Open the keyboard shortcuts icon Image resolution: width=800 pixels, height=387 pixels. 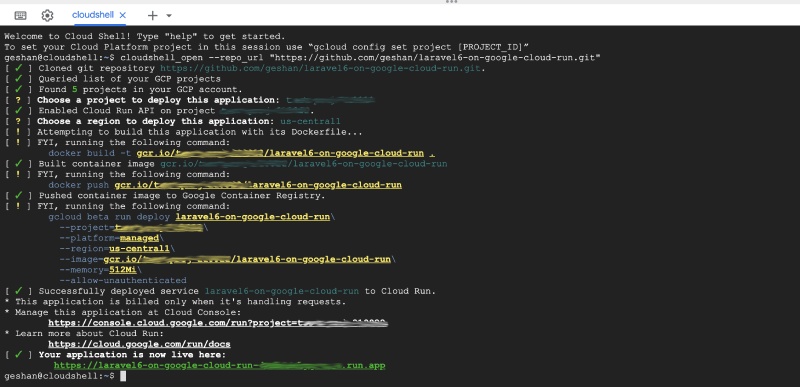20,15
